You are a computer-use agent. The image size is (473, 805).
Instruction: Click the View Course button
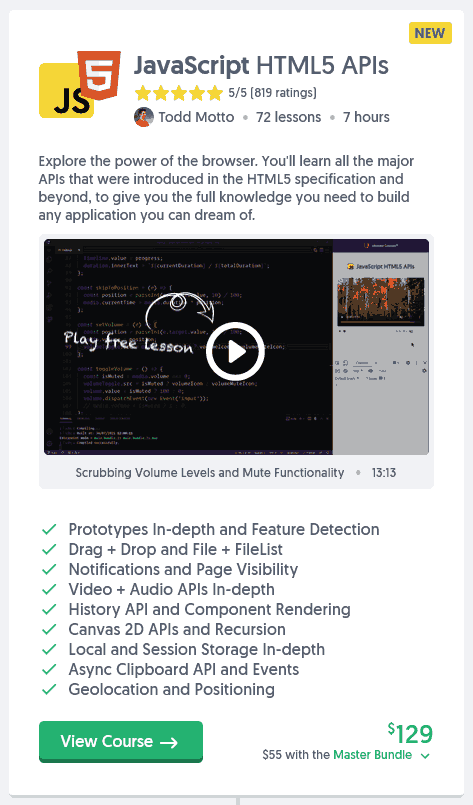(121, 741)
